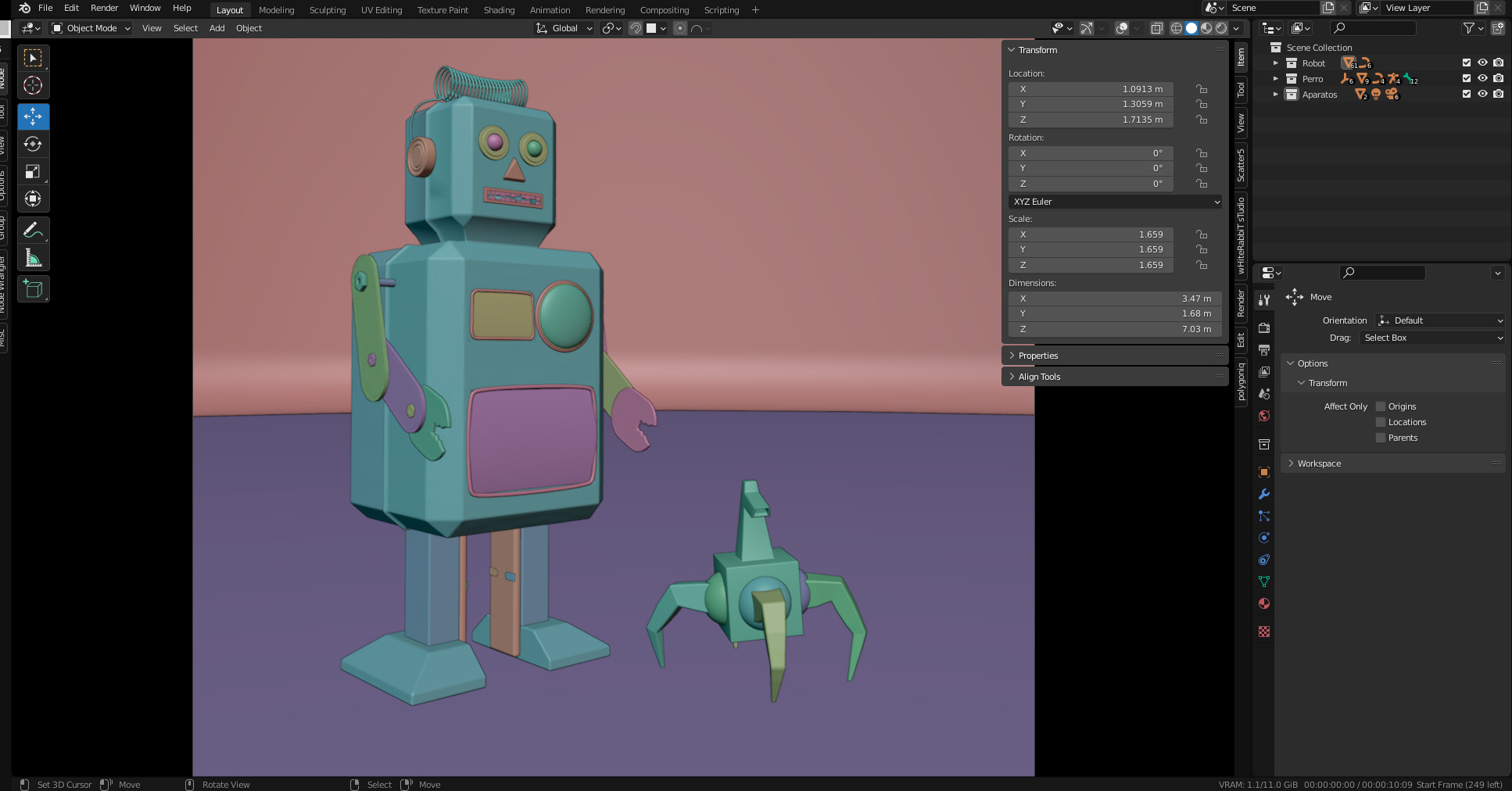
Task: Switch to the Shading workspace tab
Action: (x=499, y=10)
